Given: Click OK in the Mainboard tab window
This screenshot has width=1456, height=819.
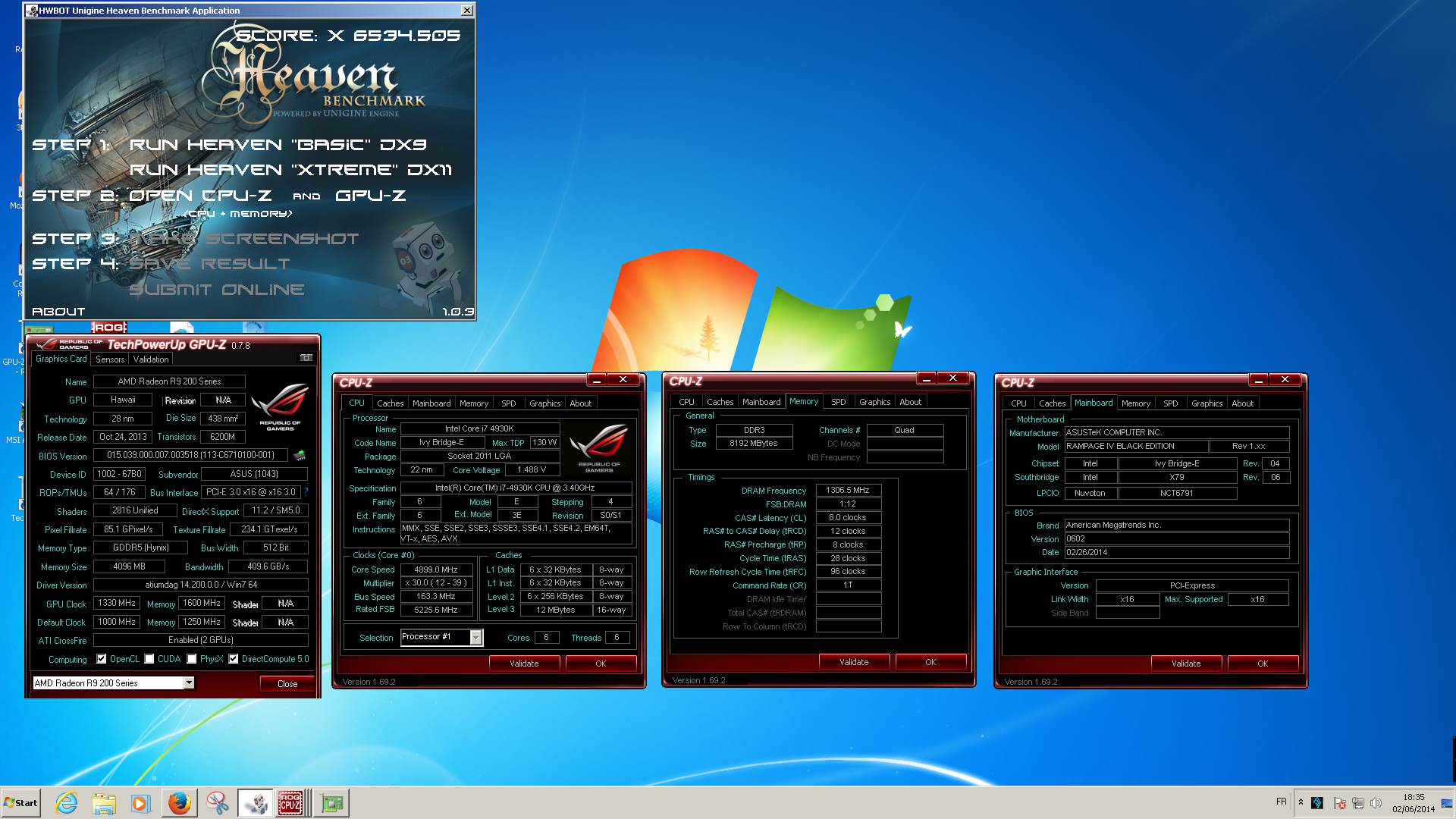Looking at the screenshot, I should click(1263, 664).
